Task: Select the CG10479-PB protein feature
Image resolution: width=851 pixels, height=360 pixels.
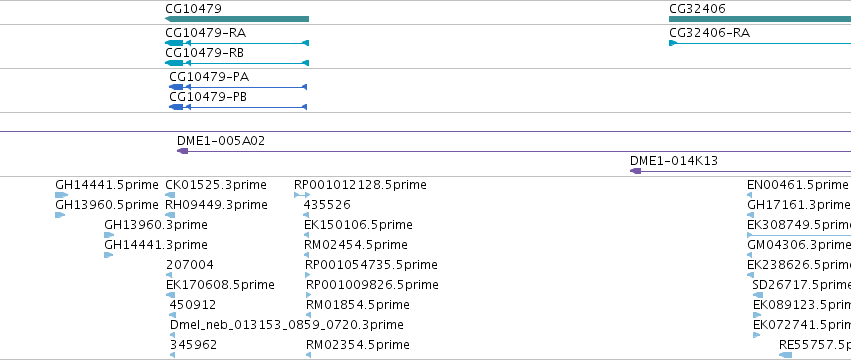Action: click(238, 107)
